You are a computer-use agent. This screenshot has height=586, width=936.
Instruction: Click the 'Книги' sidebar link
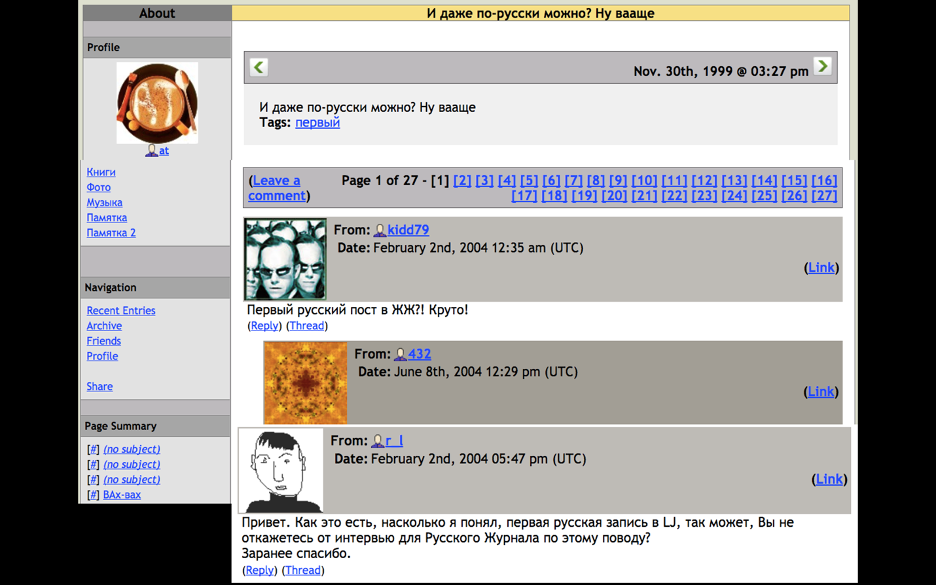(101, 173)
